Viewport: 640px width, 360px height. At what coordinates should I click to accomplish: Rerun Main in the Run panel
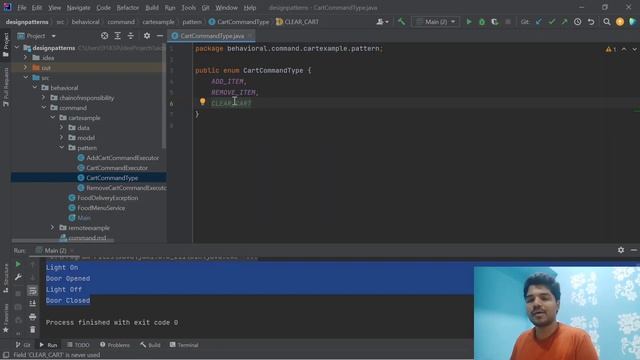tap(18, 264)
